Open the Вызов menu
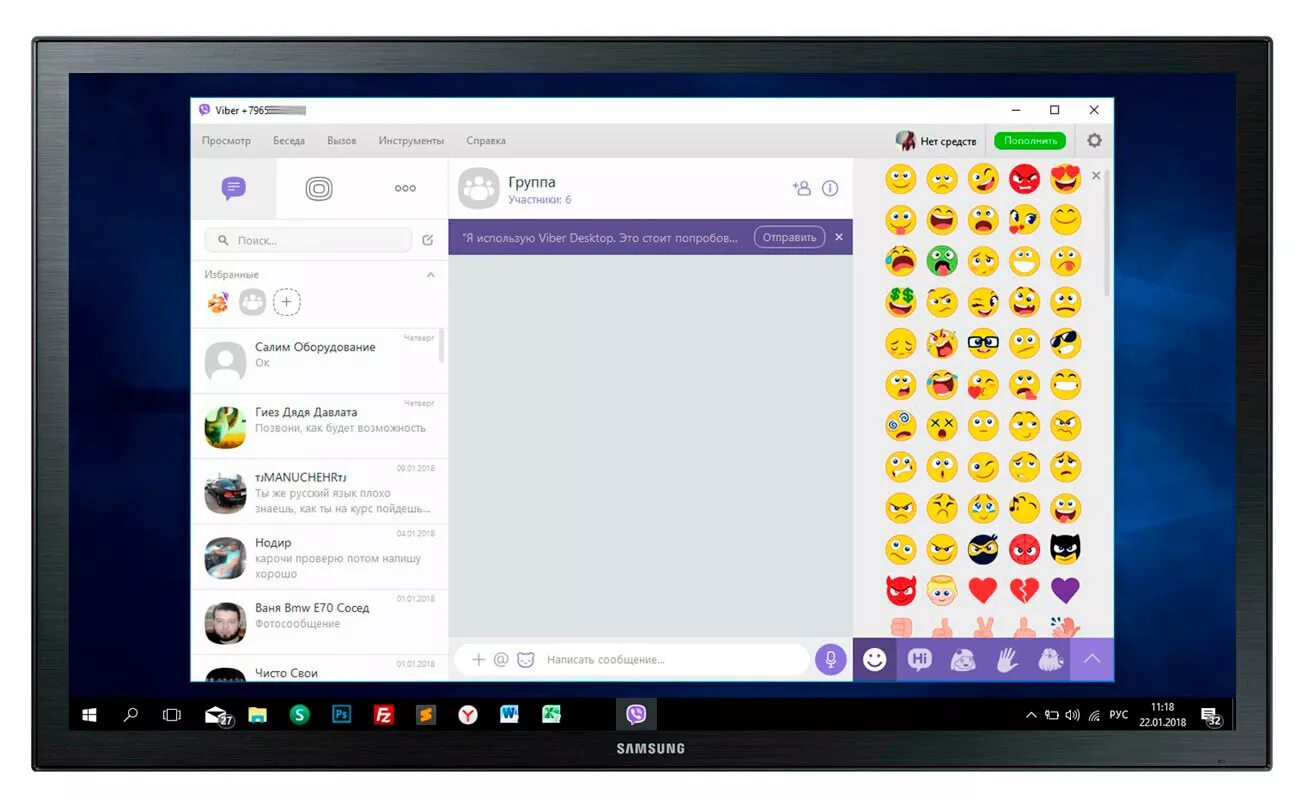The image size is (1303, 800). click(x=341, y=141)
